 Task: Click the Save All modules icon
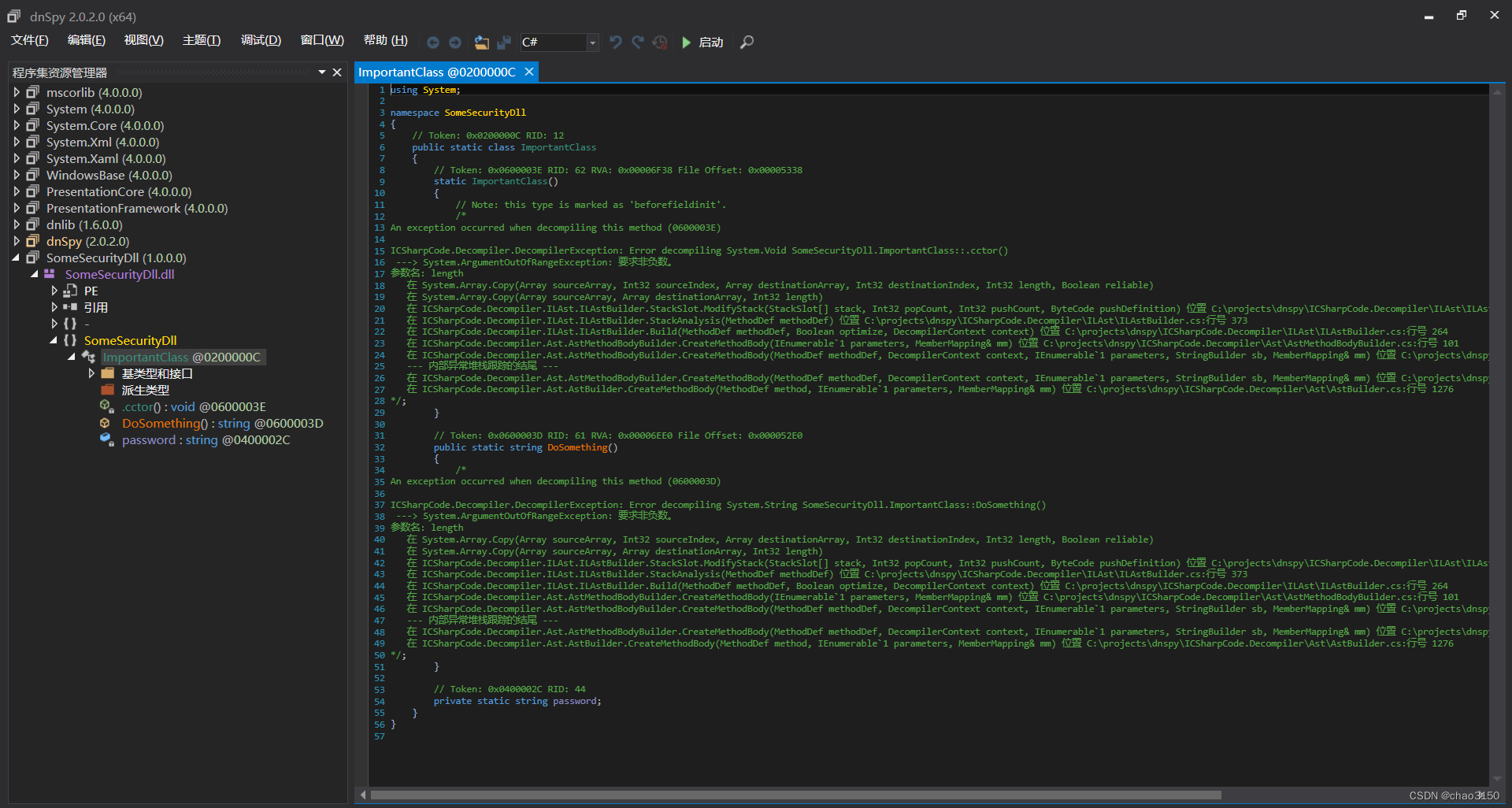point(504,43)
